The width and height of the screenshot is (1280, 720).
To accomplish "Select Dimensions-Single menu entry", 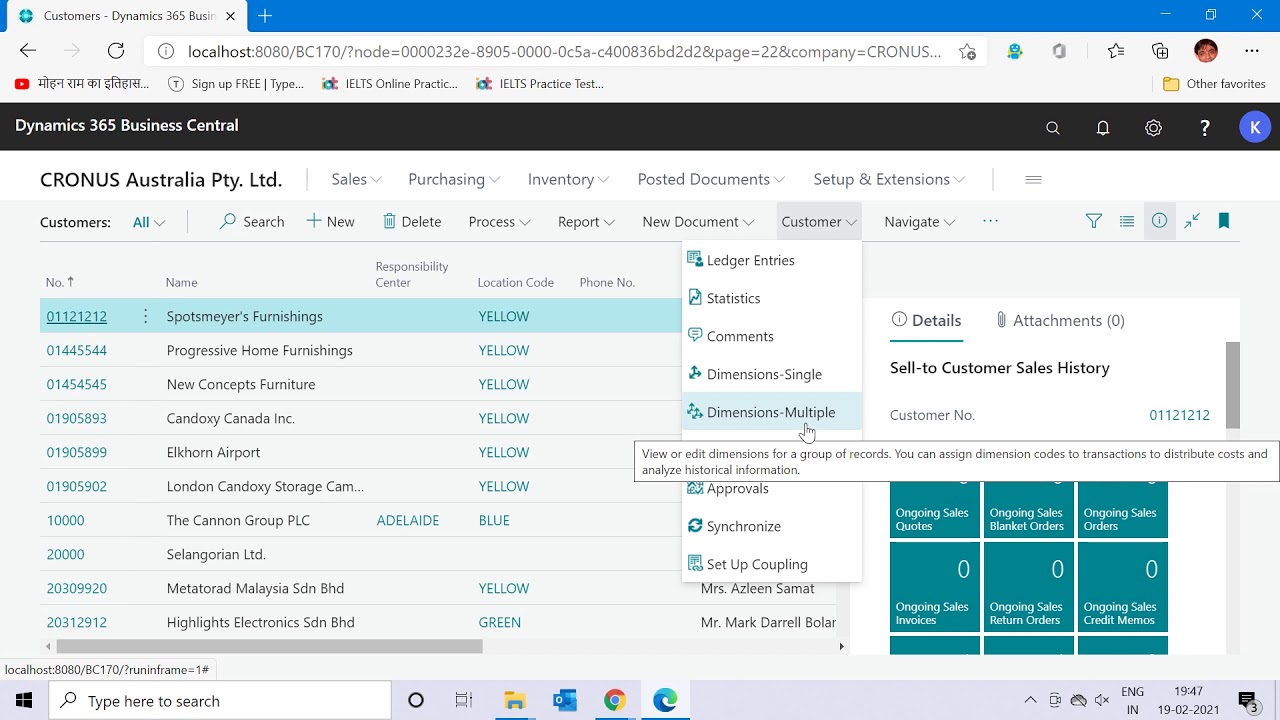I will (x=771, y=374).
